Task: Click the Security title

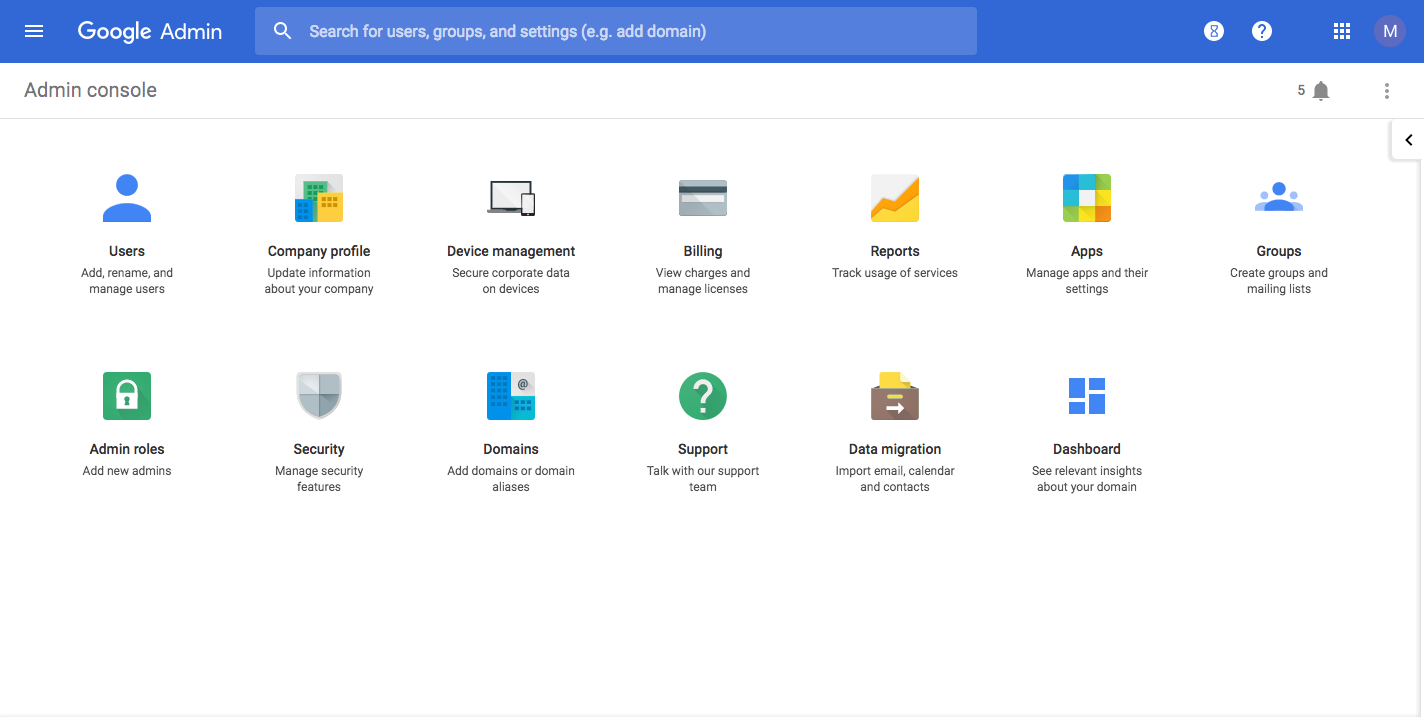Action: tap(319, 449)
